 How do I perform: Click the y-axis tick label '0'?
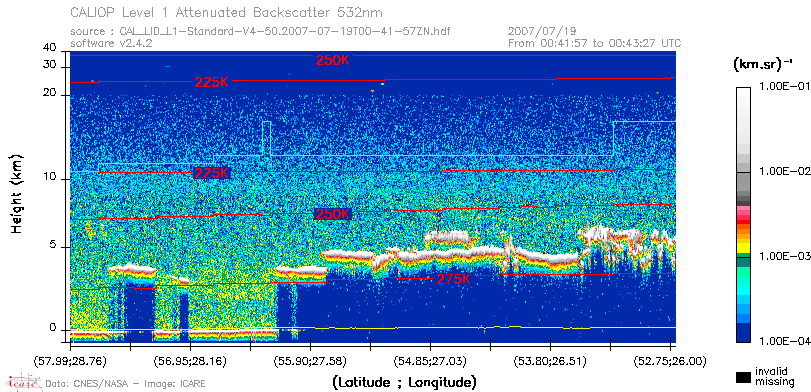tap(53, 328)
